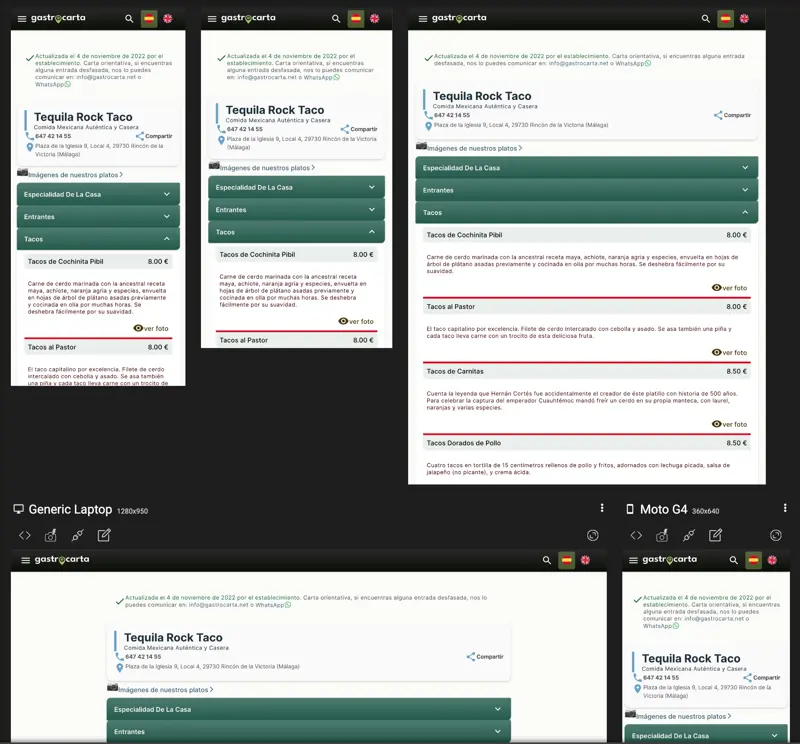Image resolution: width=800 pixels, height=744 pixels.
Task: Click the link/plug icon for Moto G4
Action: pos(689,535)
